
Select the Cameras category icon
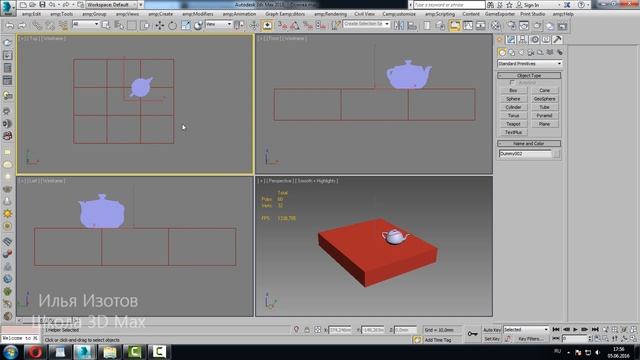(531, 52)
